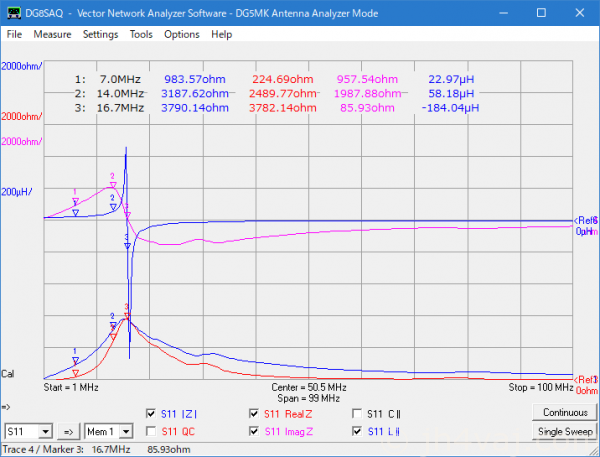Image resolution: width=600 pixels, height=457 pixels.
Task: Click the red 2000ohm/ scale label
Action: click(x=21, y=116)
